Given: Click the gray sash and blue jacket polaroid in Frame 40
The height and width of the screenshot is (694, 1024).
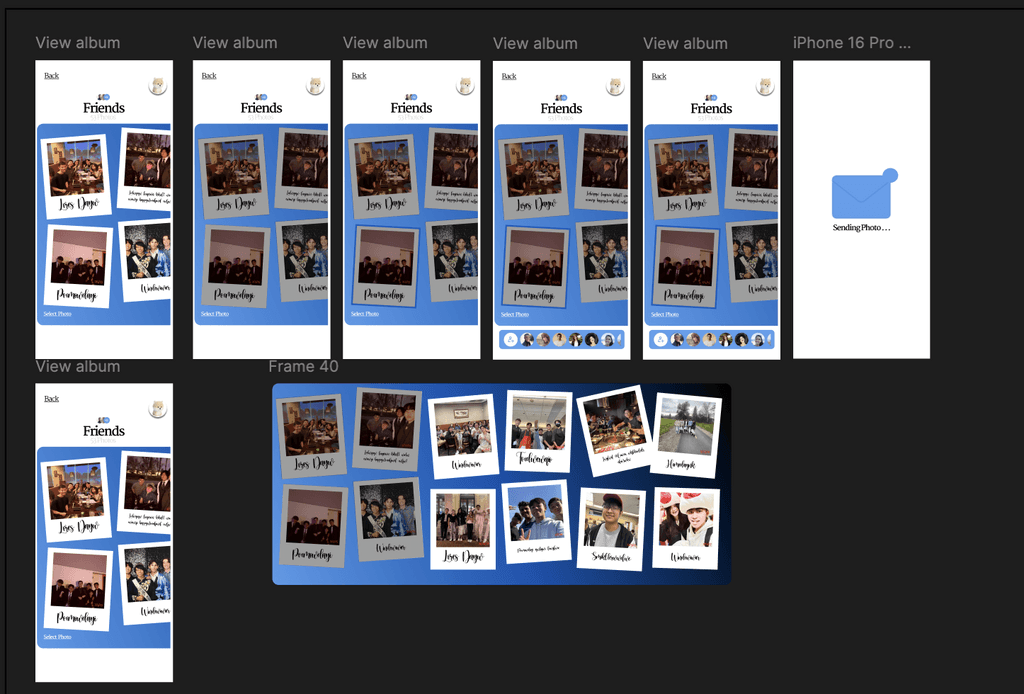Looking at the screenshot, I should click(x=390, y=519).
